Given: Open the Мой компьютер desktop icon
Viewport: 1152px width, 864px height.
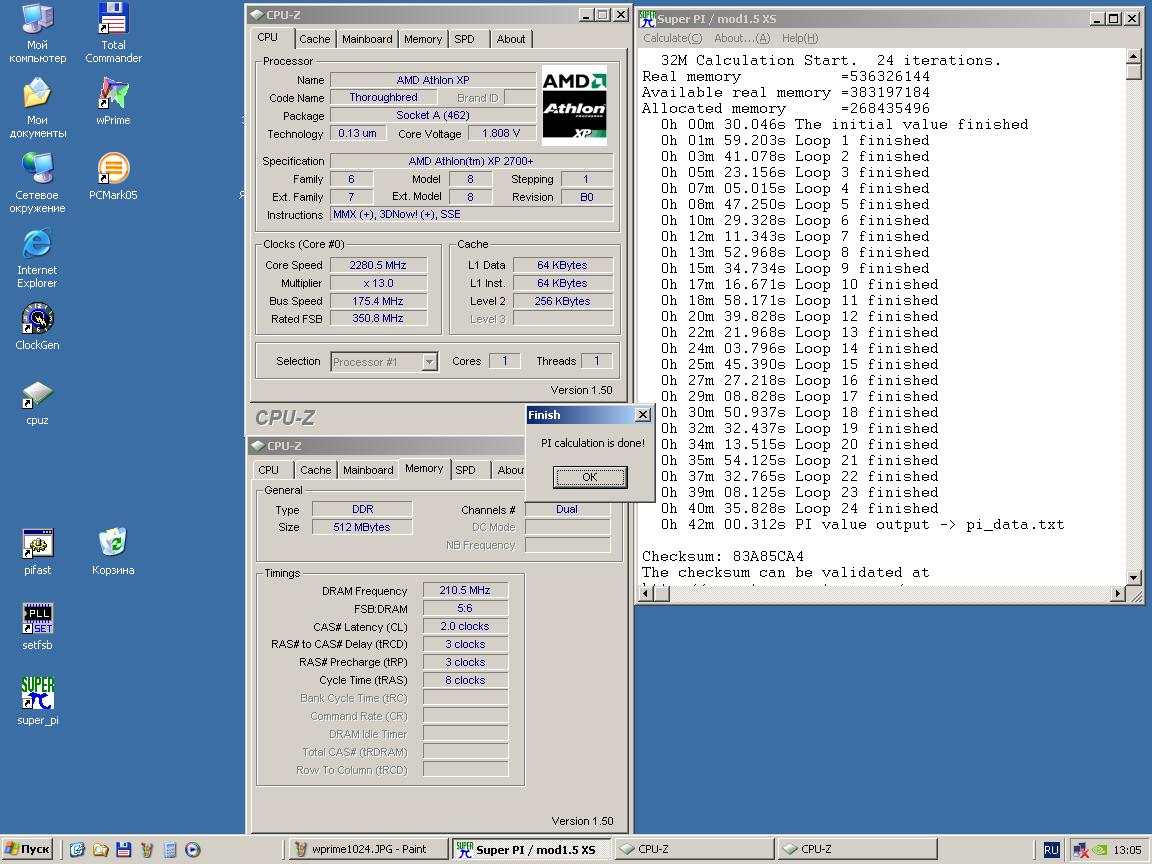Looking at the screenshot, I should coord(37,33).
